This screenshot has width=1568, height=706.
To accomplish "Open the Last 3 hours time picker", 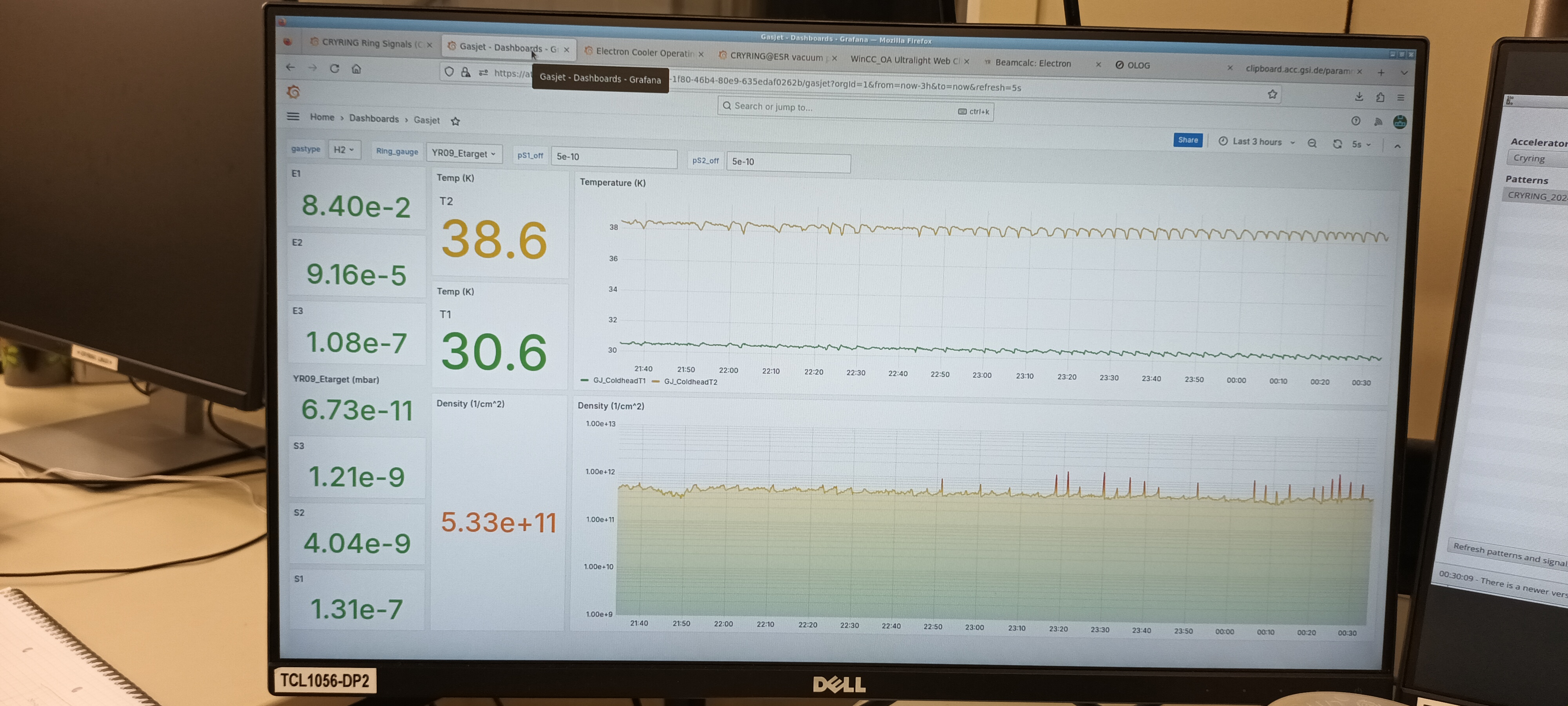I will 1256,142.
